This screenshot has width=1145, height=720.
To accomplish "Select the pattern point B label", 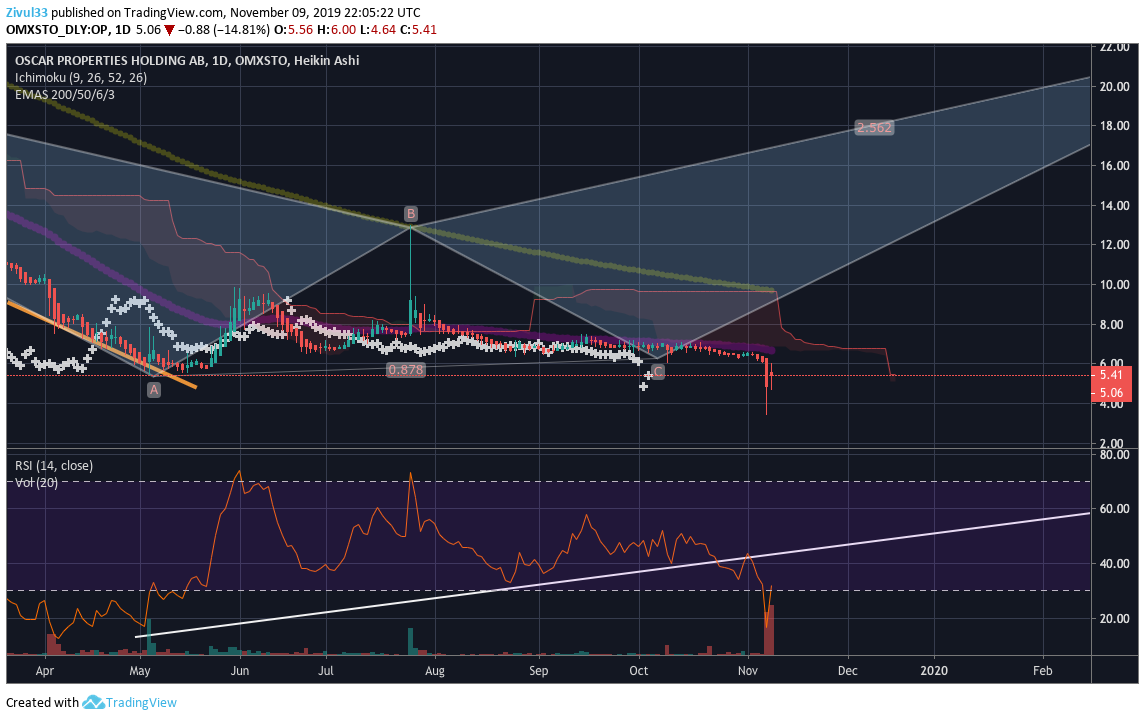I will point(410,213).
